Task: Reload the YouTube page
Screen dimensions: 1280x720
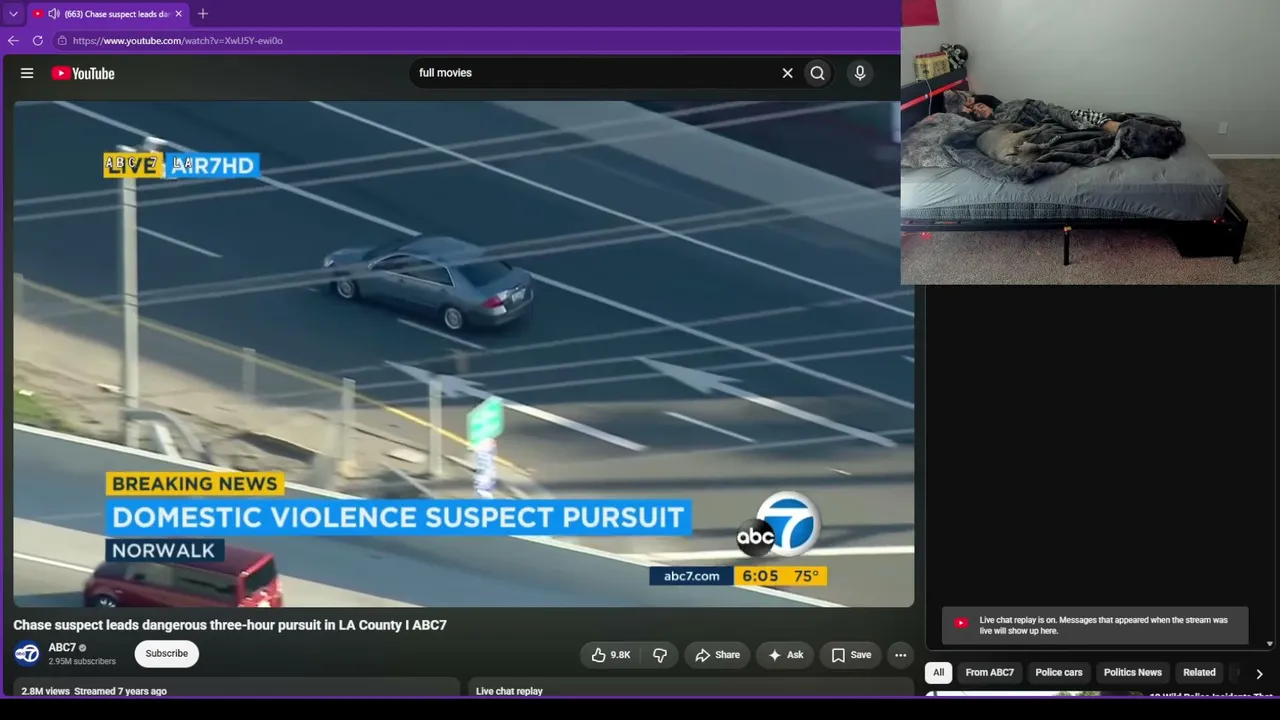Action: click(x=38, y=41)
